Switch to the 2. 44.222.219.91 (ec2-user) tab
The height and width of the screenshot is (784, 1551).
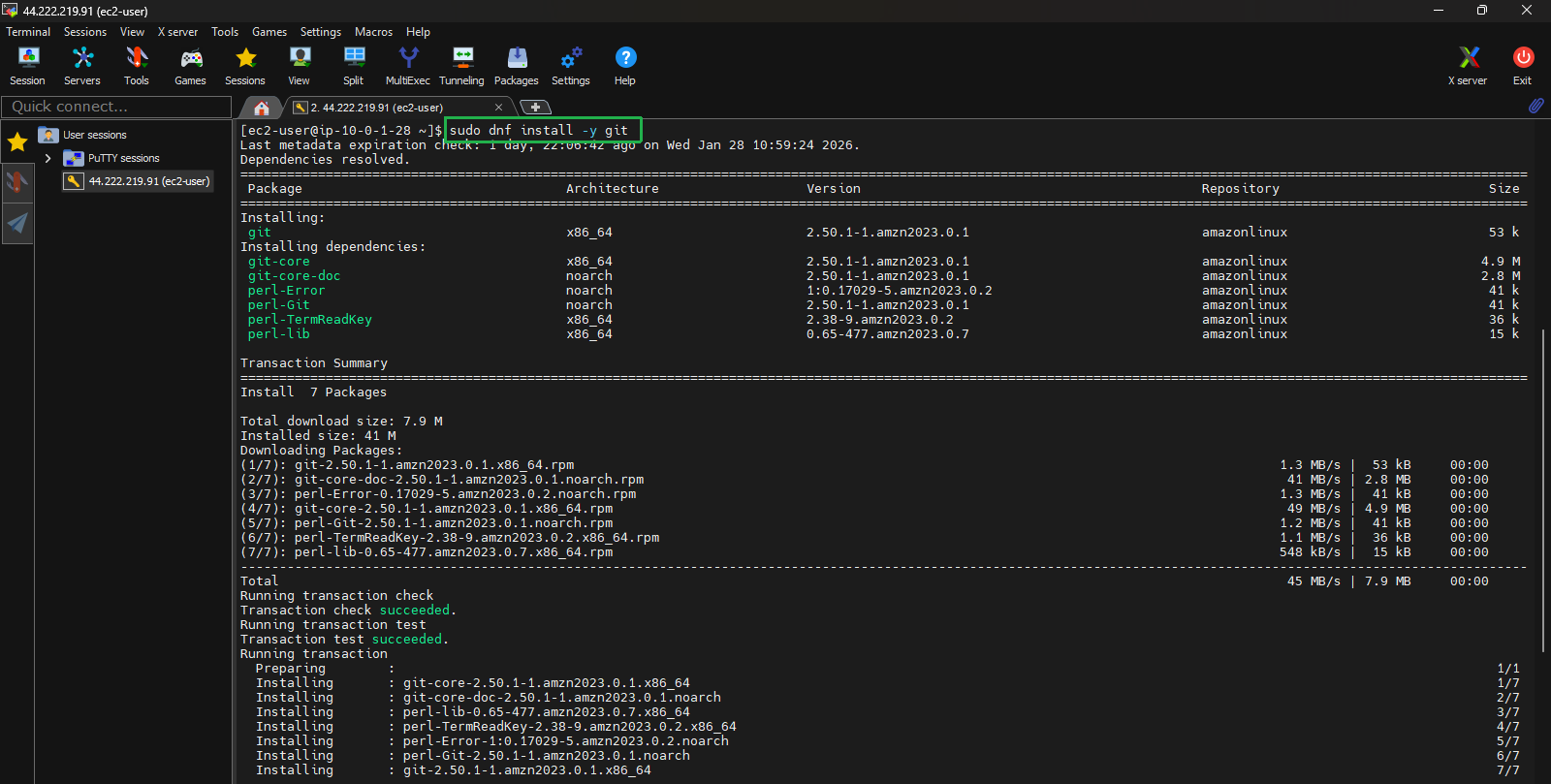click(x=399, y=108)
